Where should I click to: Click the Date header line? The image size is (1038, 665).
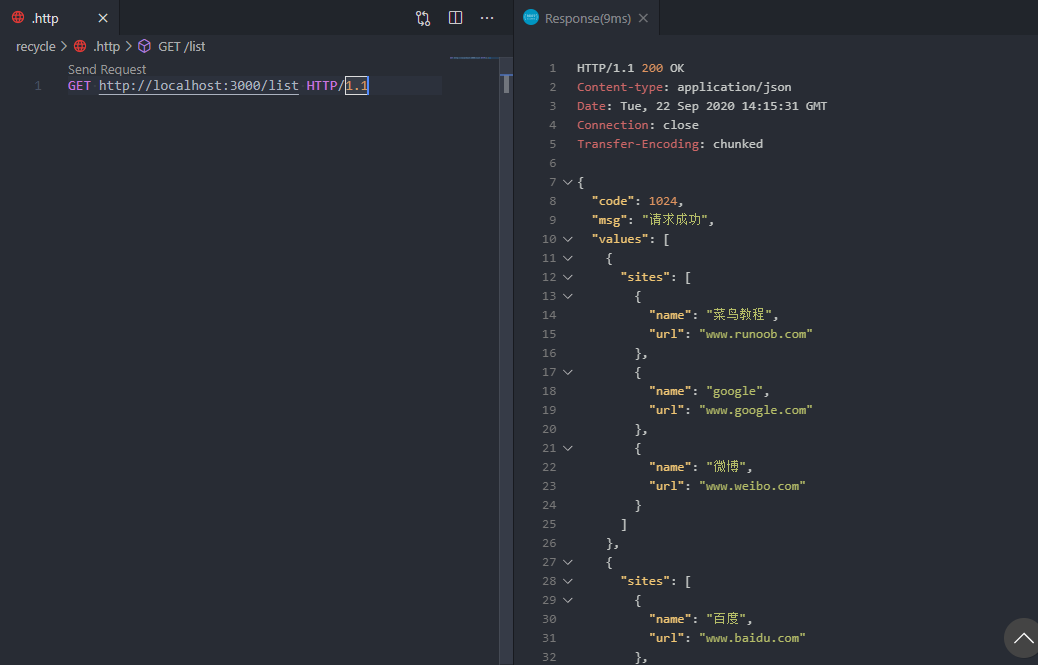point(702,106)
